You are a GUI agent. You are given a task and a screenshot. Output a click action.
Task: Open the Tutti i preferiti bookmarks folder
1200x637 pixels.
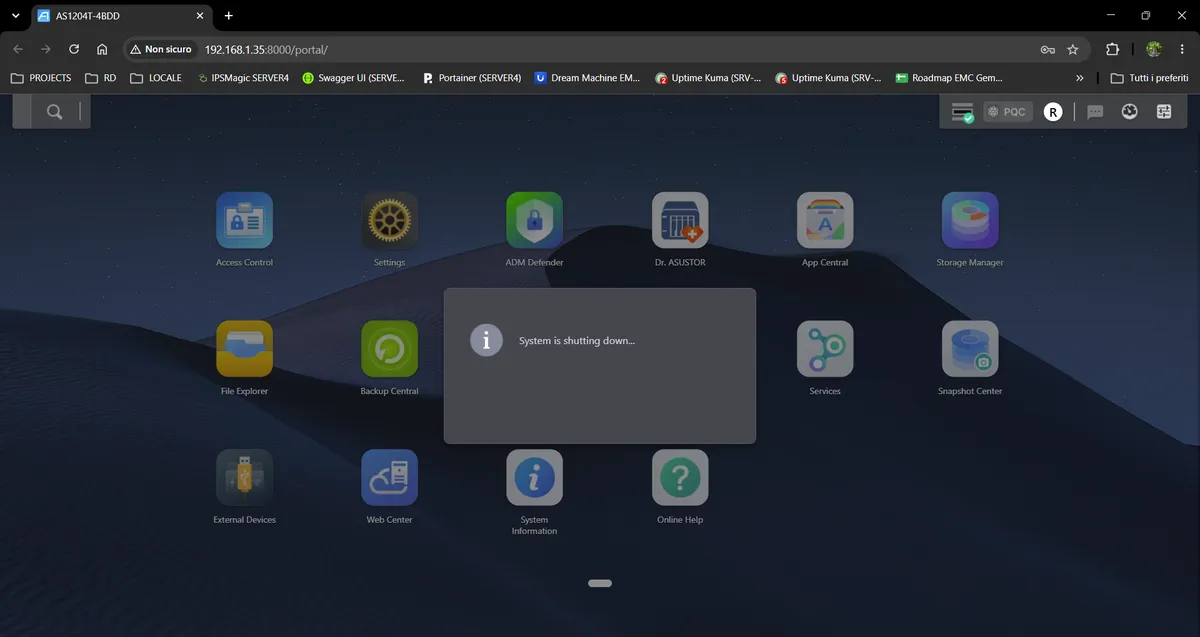1149,78
